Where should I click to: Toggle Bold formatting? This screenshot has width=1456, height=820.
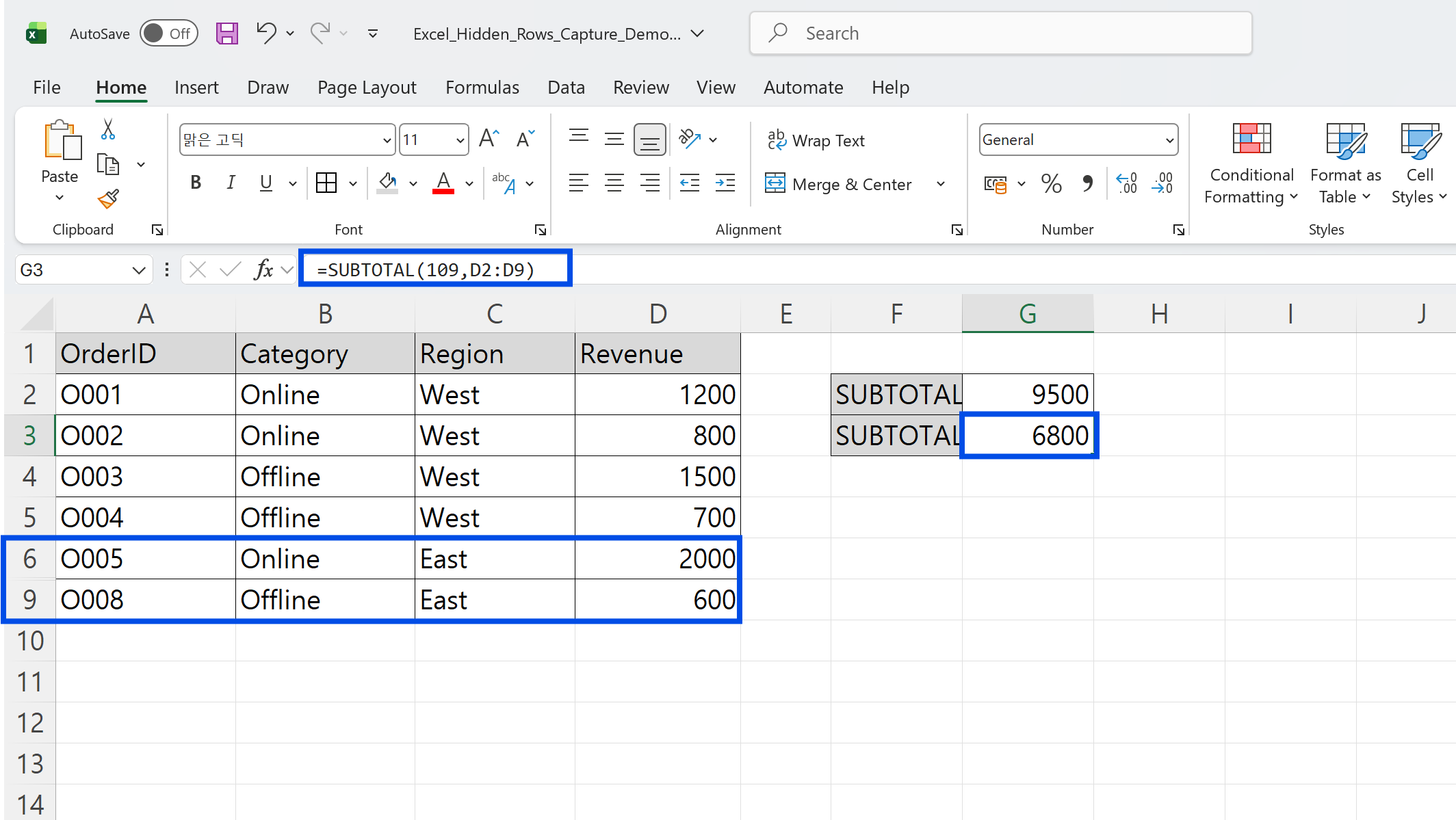click(x=196, y=183)
